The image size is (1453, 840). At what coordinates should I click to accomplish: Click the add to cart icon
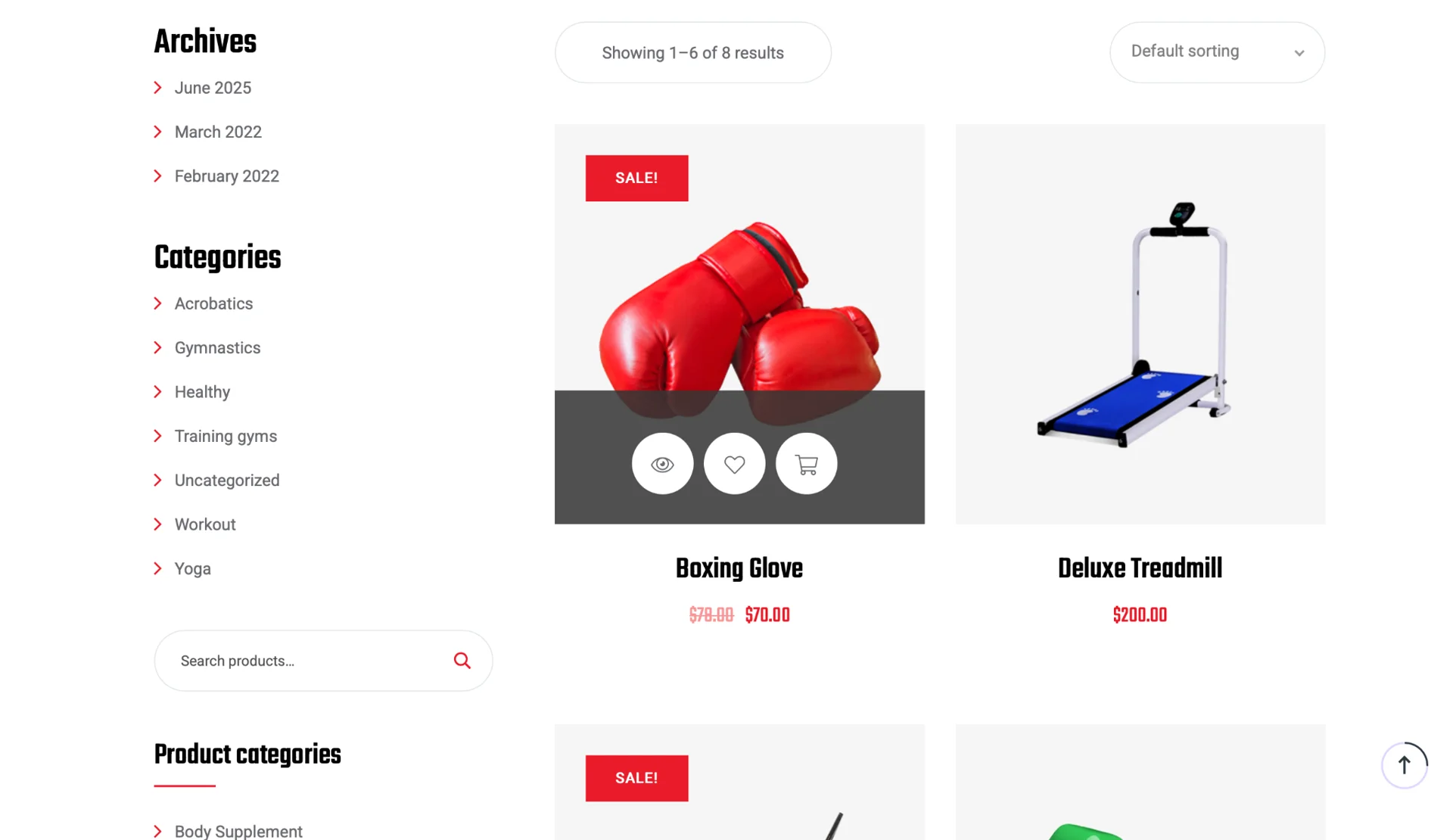(806, 464)
